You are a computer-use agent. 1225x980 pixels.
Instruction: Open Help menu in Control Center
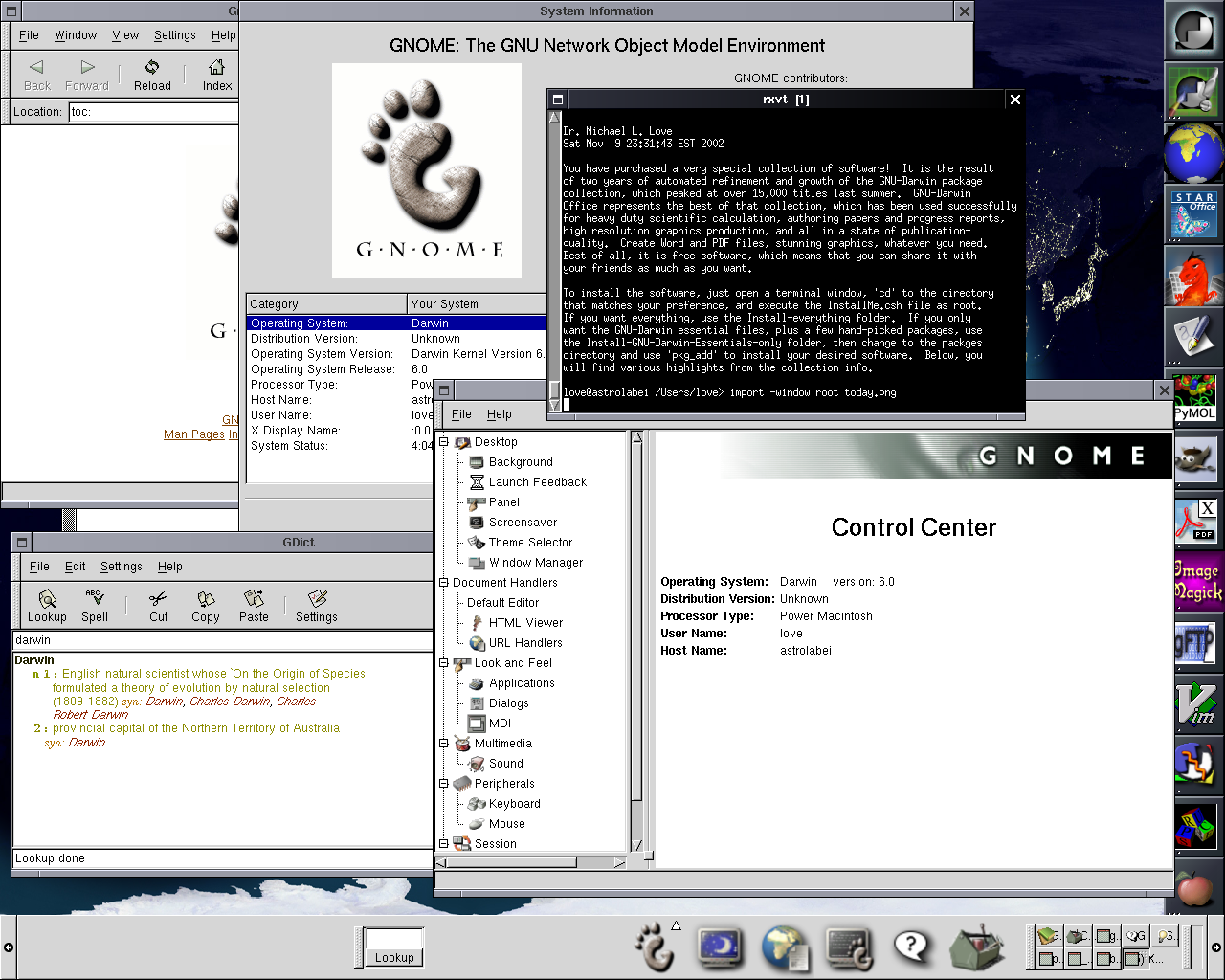click(x=499, y=414)
